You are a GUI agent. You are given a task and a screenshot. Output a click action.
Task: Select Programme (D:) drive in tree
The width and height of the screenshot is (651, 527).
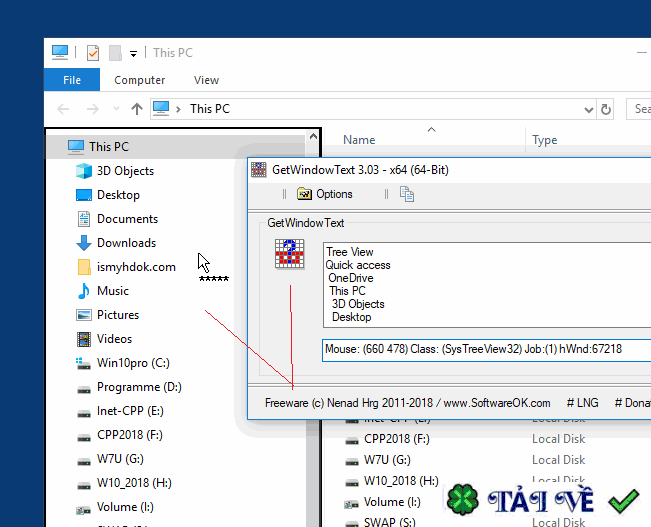139,387
